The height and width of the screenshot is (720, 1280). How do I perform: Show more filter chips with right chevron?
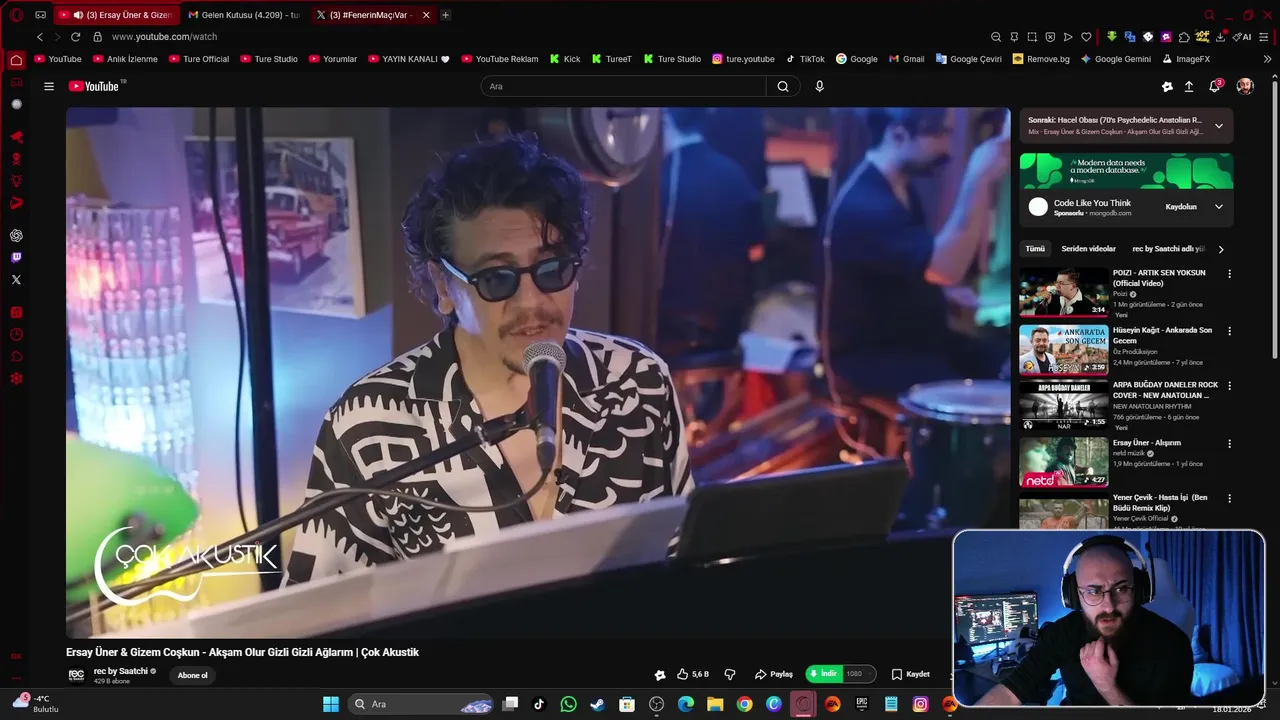[1221, 249]
